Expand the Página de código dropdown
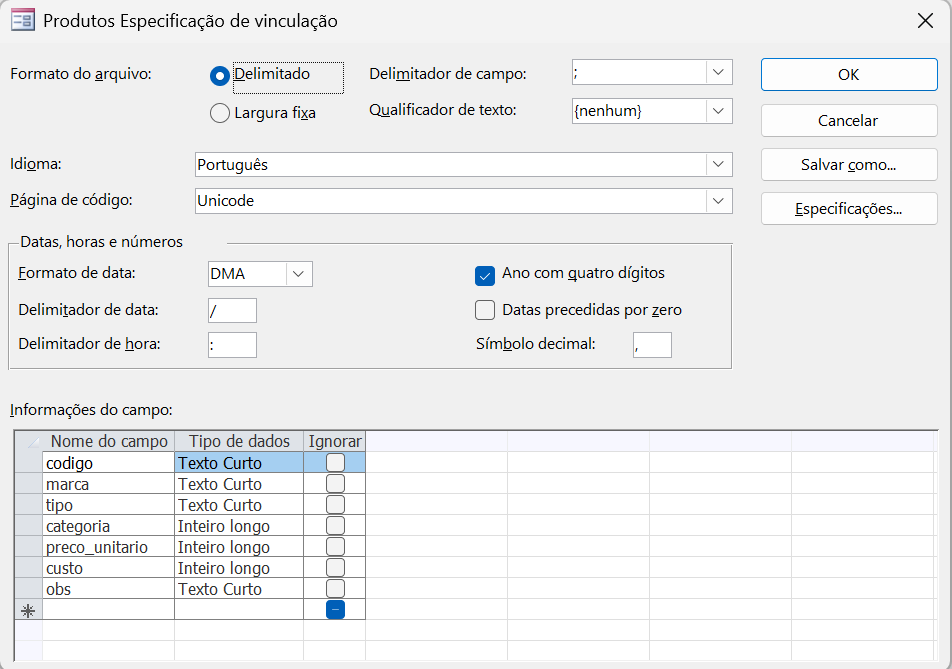952x669 pixels. [x=718, y=201]
